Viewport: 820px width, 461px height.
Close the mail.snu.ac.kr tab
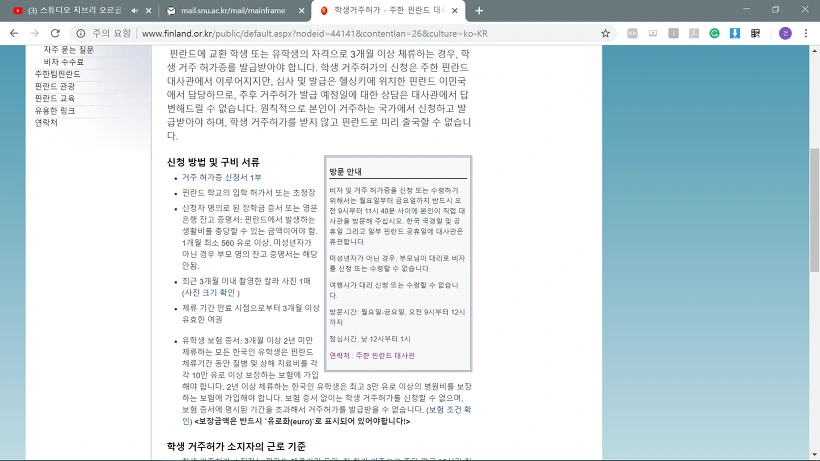tap(301, 10)
